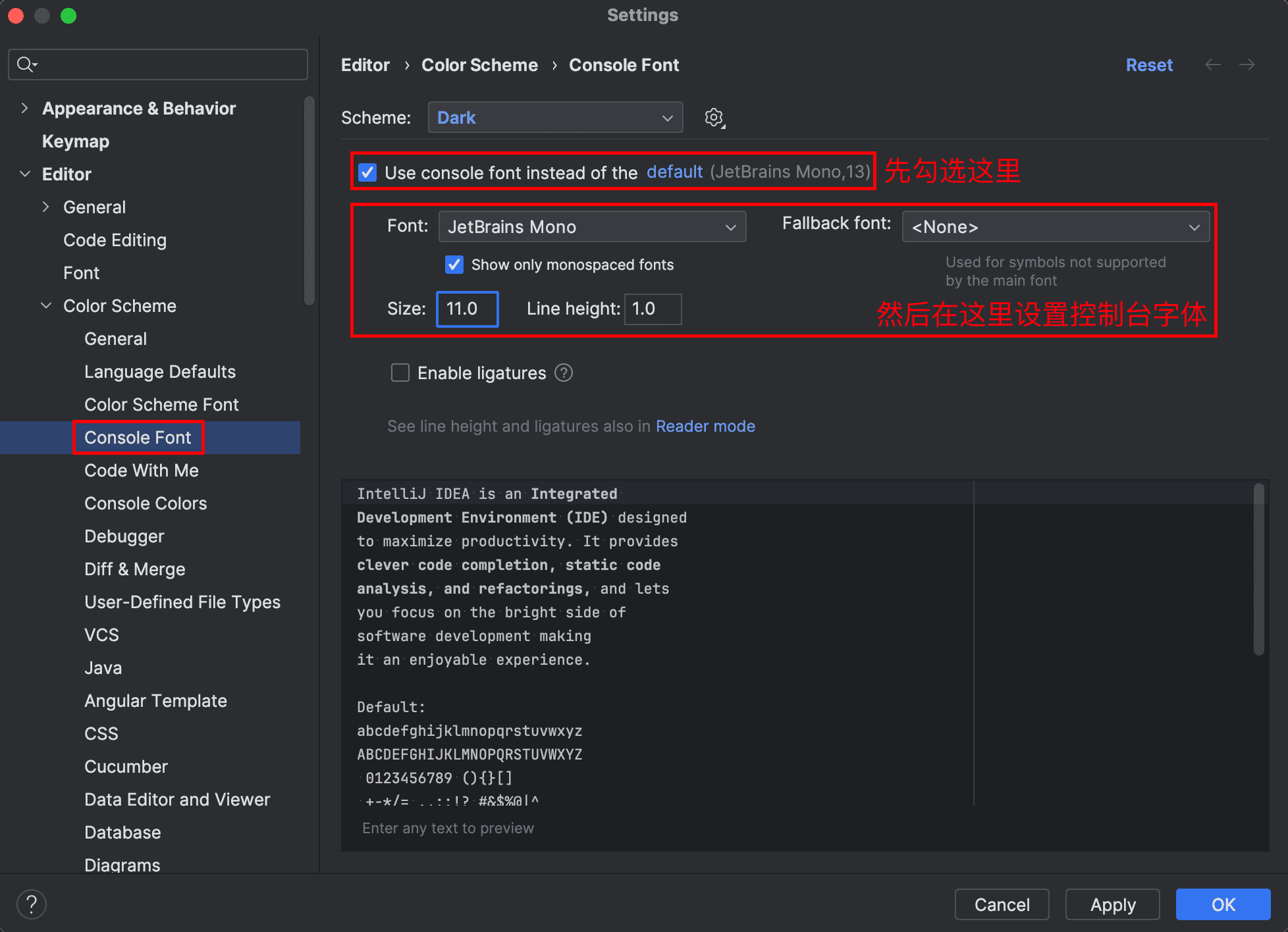Click Color Scheme breadcrumb

point(479,65)
